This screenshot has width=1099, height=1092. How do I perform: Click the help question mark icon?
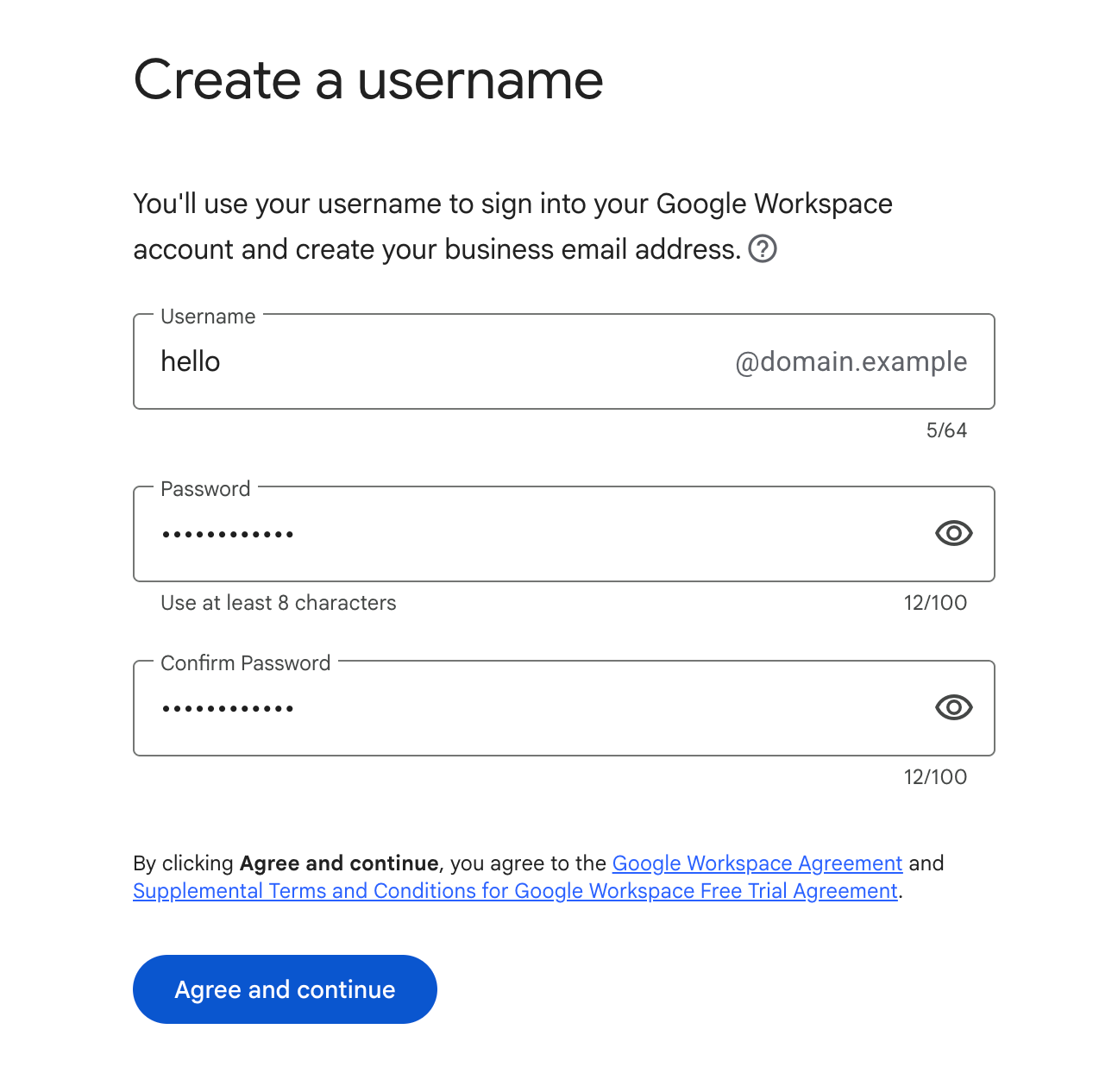click(x=762, y=249)
